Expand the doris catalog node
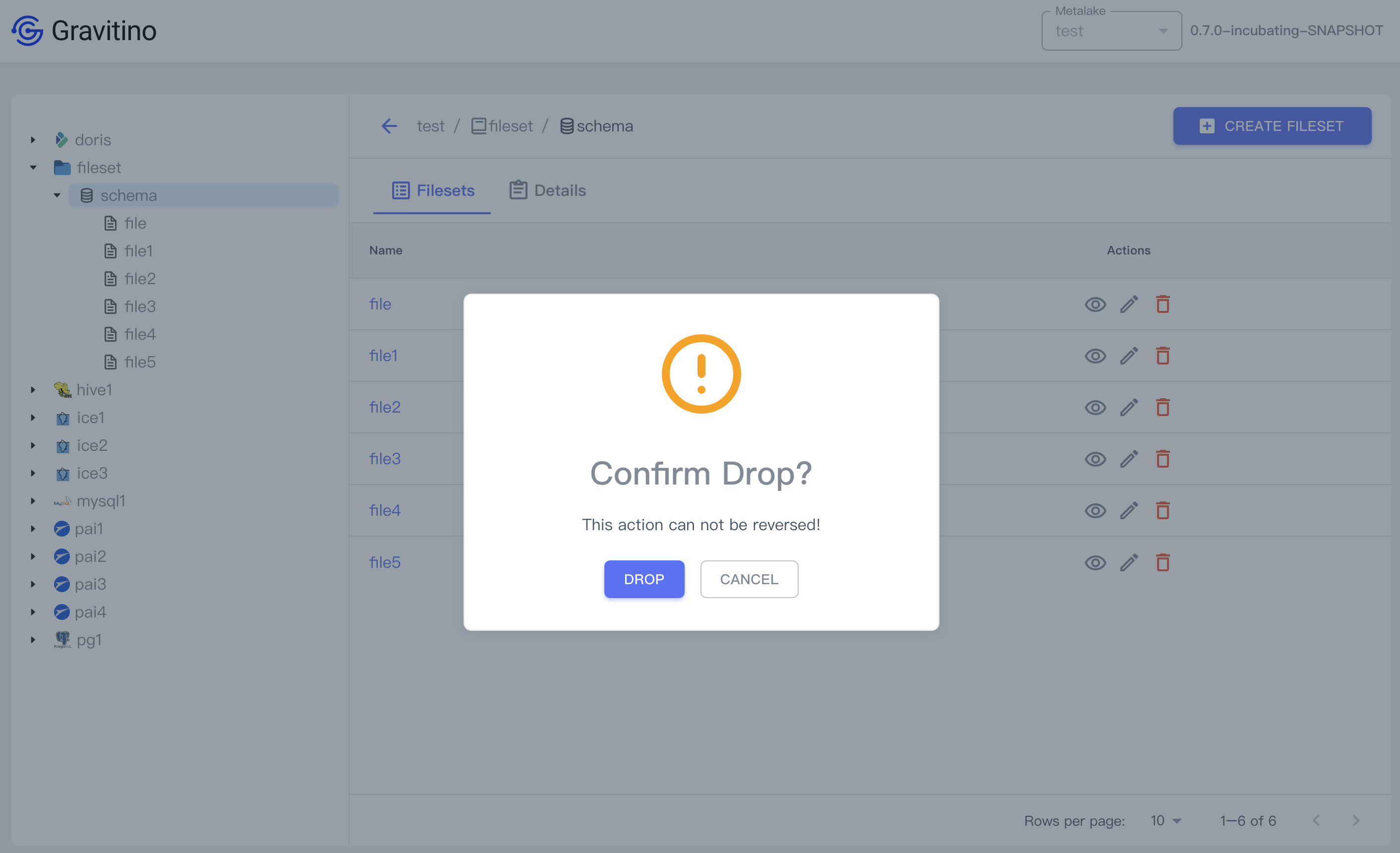1400x853 pixels. pos(34,140)
